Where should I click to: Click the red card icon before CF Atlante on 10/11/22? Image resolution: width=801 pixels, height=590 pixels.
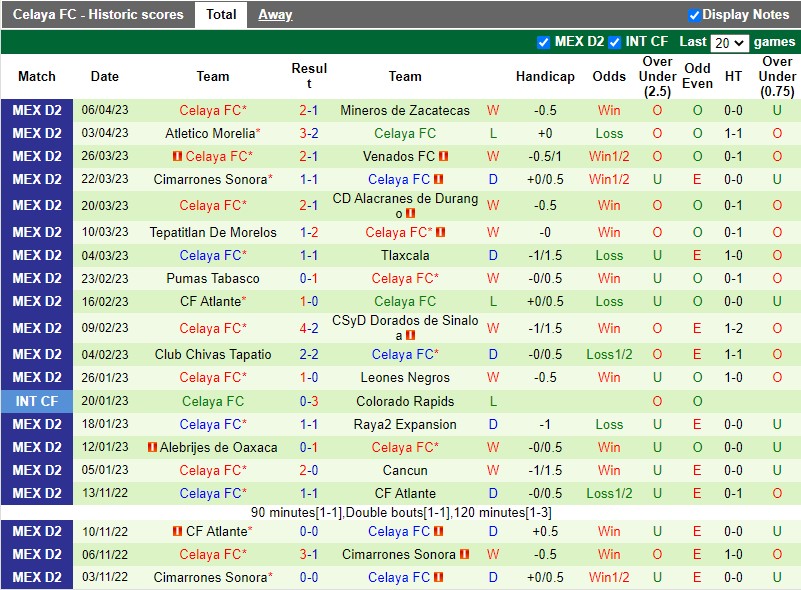coord(177,532)
